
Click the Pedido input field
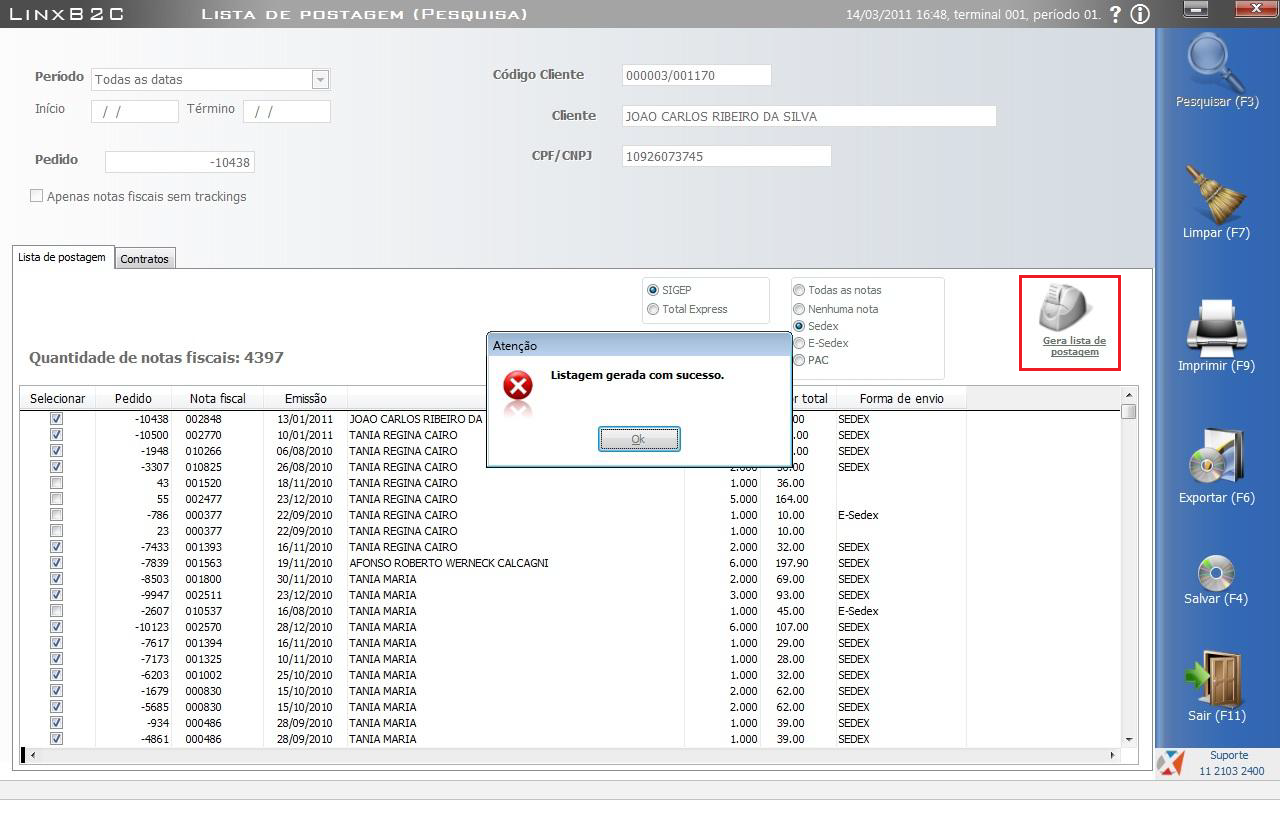[180, 162]
